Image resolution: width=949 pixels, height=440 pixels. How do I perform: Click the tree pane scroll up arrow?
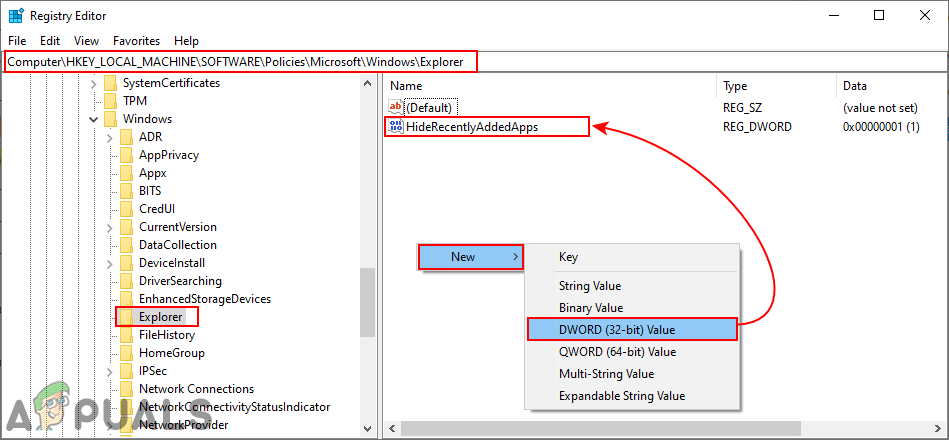click(x=367, y=82)
